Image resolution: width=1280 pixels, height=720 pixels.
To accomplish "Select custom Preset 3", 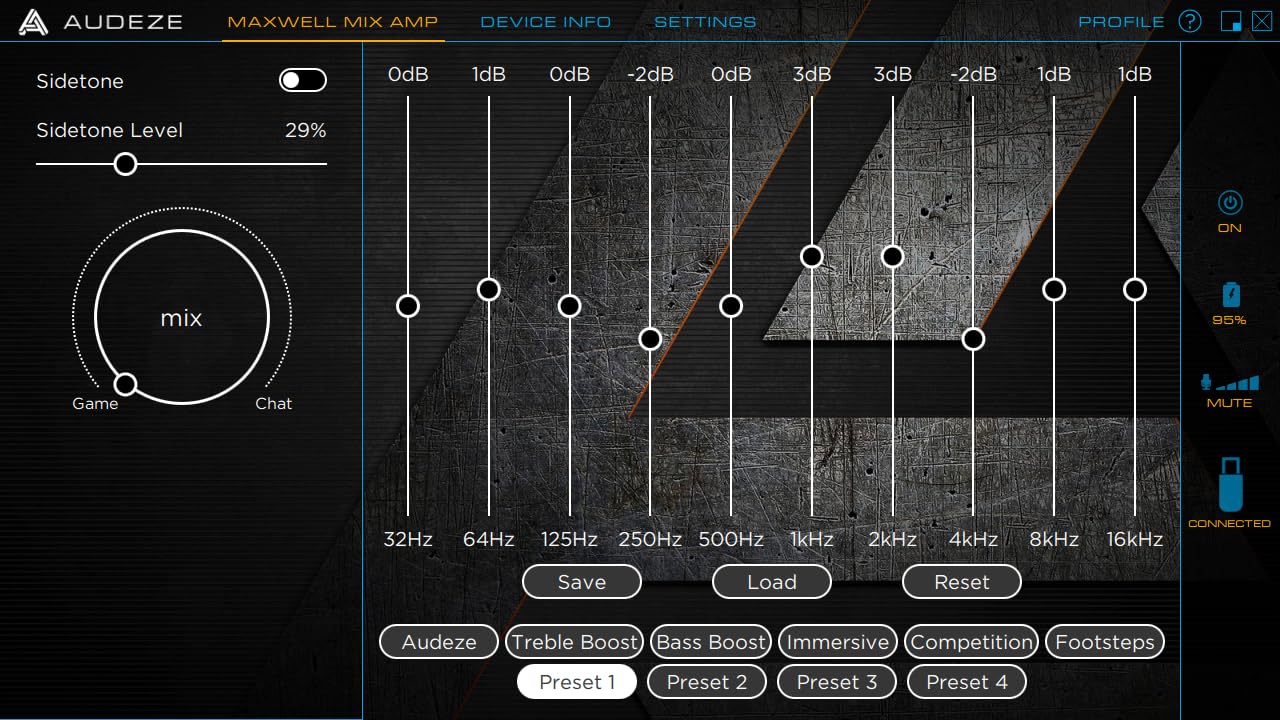I will pos(837,682).
